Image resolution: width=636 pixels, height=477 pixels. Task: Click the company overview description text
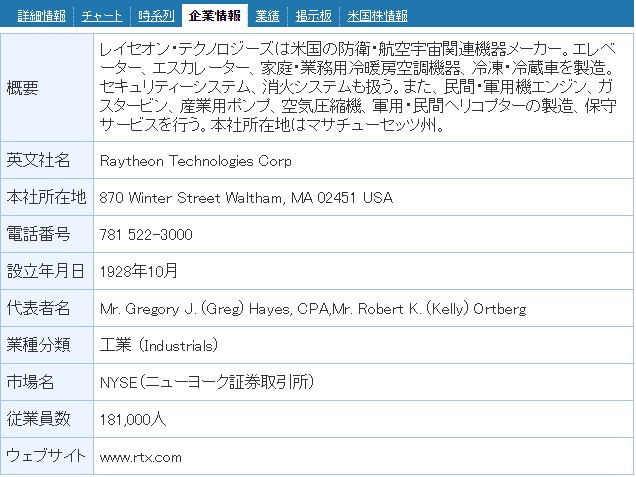[358, 87]
